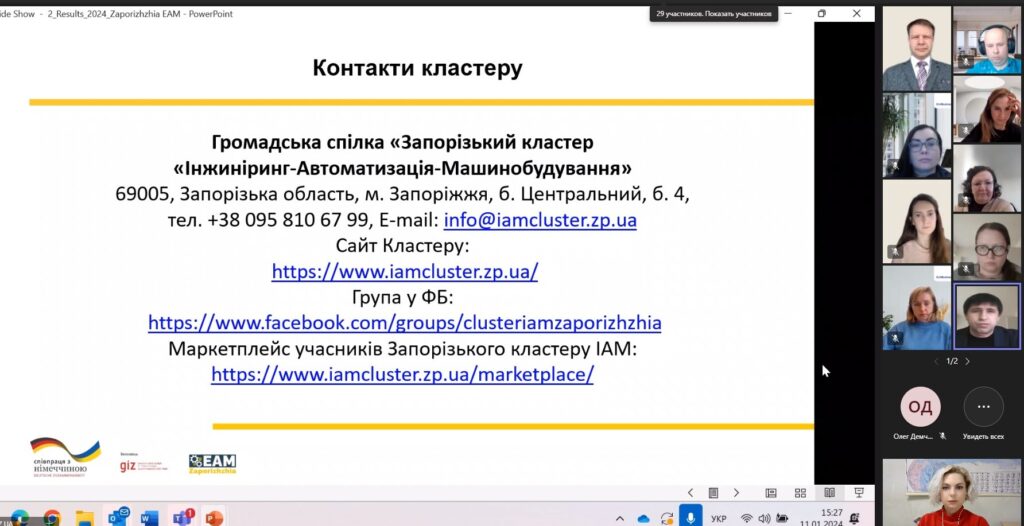1024x526 pixels.
Task: Open three-dots 'Увидеть всех' menu
Action: (984, 406)
